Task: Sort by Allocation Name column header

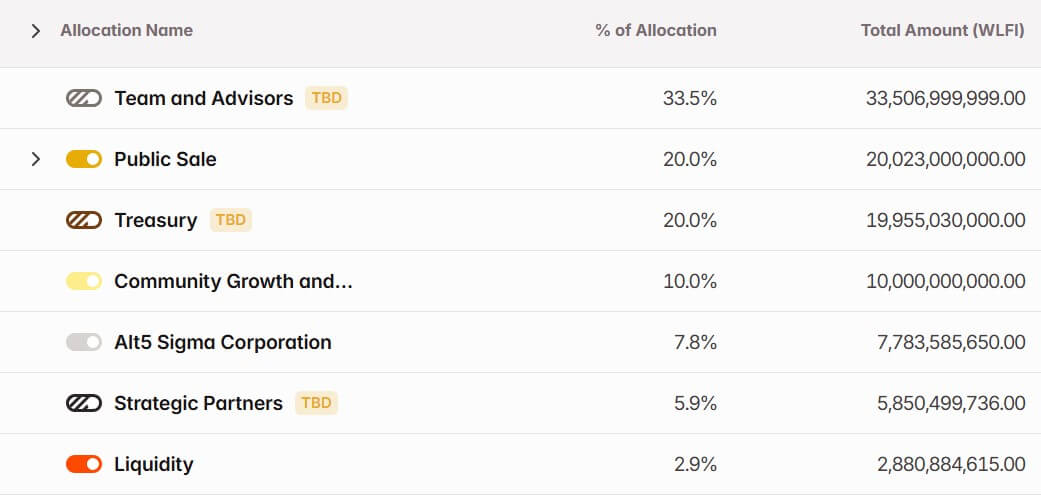Action: pyautogui.click(x=126, y=30)
